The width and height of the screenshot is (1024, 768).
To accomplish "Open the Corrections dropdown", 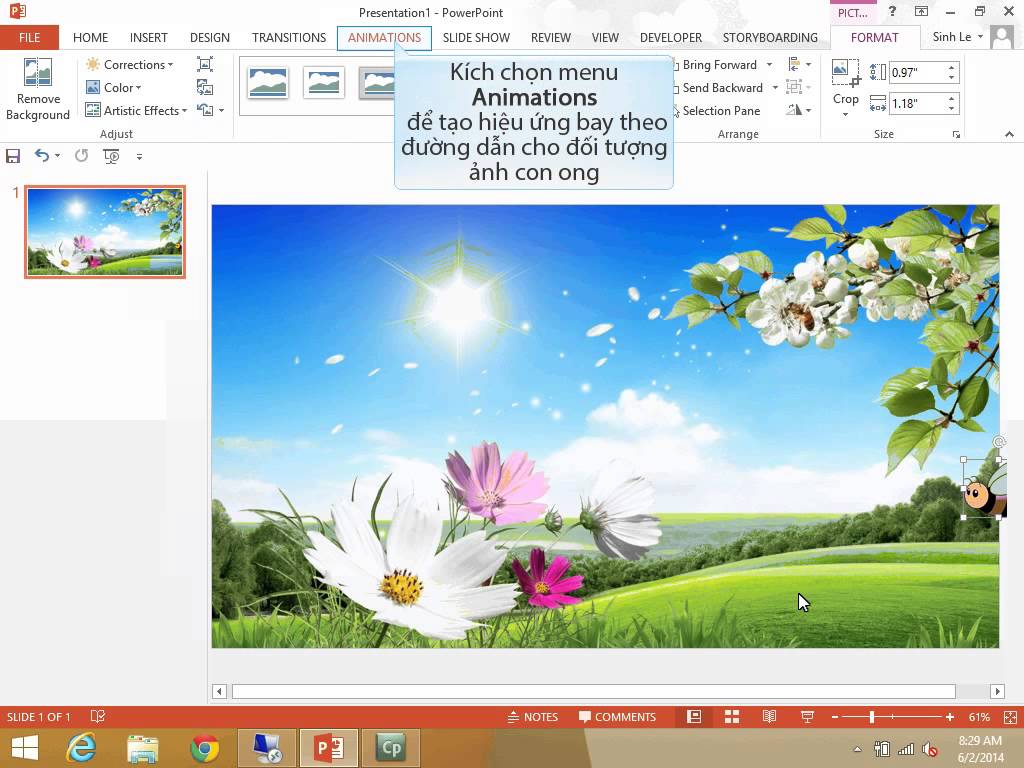I will click(x=130, y=64).
